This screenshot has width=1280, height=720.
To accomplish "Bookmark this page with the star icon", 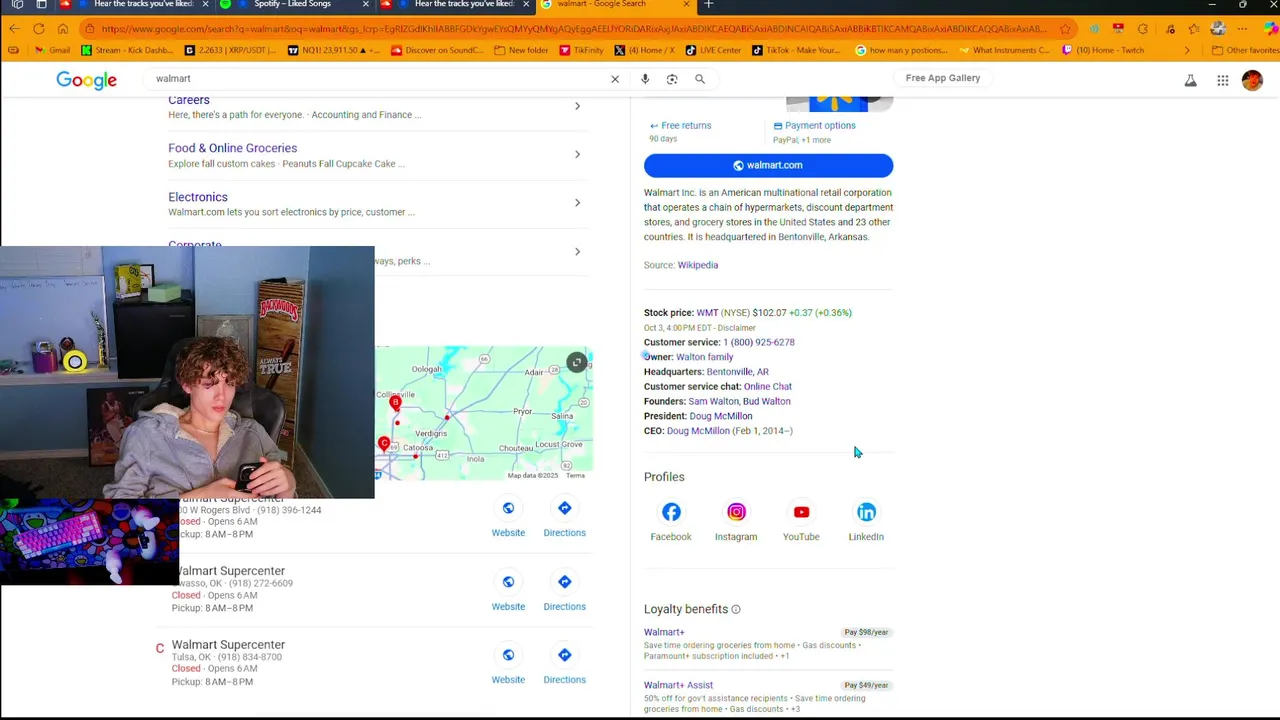I will [1065, 29].
